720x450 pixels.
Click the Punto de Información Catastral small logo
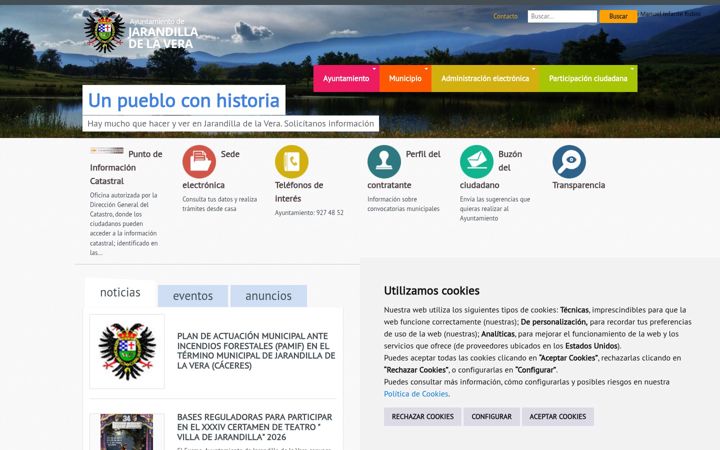(x=107, y=150)
